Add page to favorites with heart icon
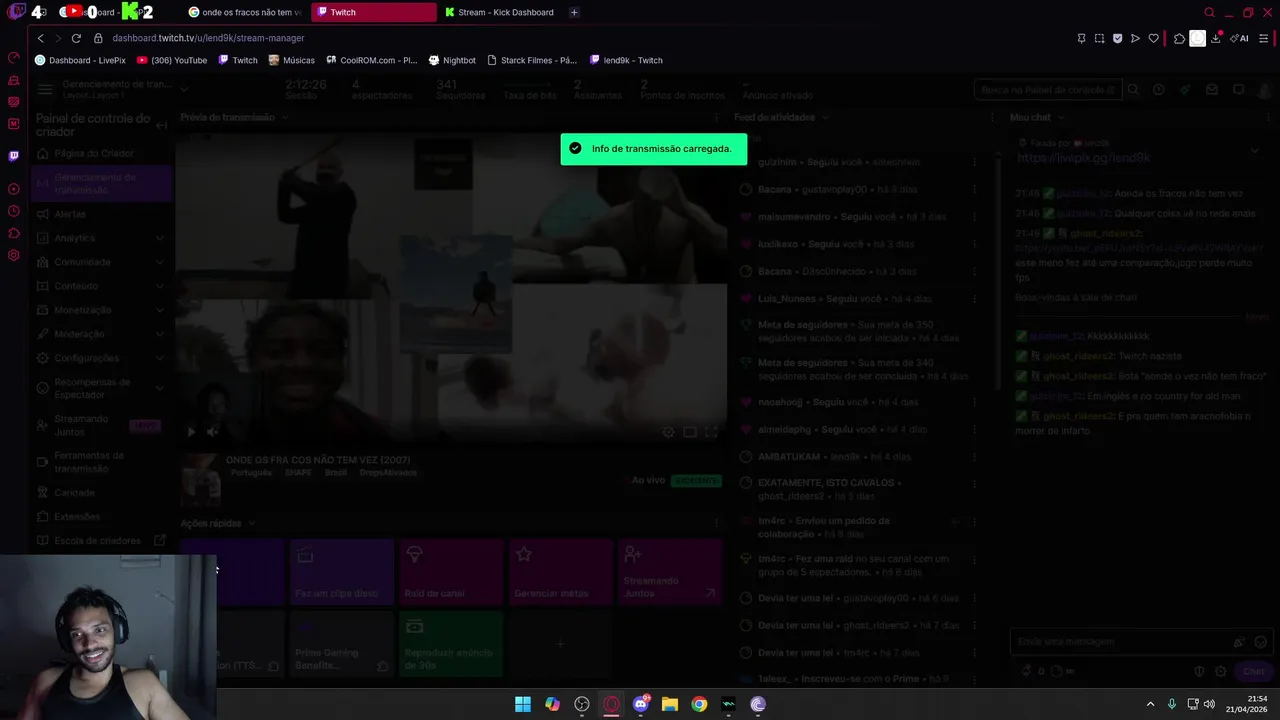Image resolution: width=1280 pixels, height=720 pixels. pyautogui.click(x=1153, y=38)
